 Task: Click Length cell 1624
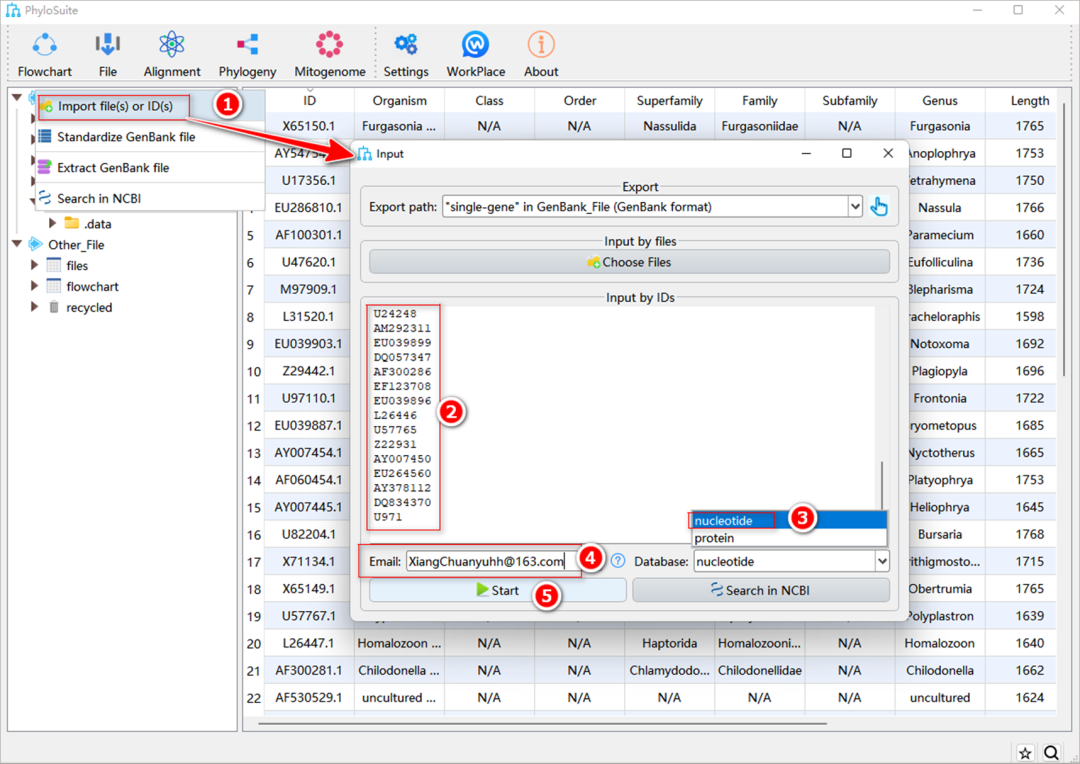coord(1029,697)
